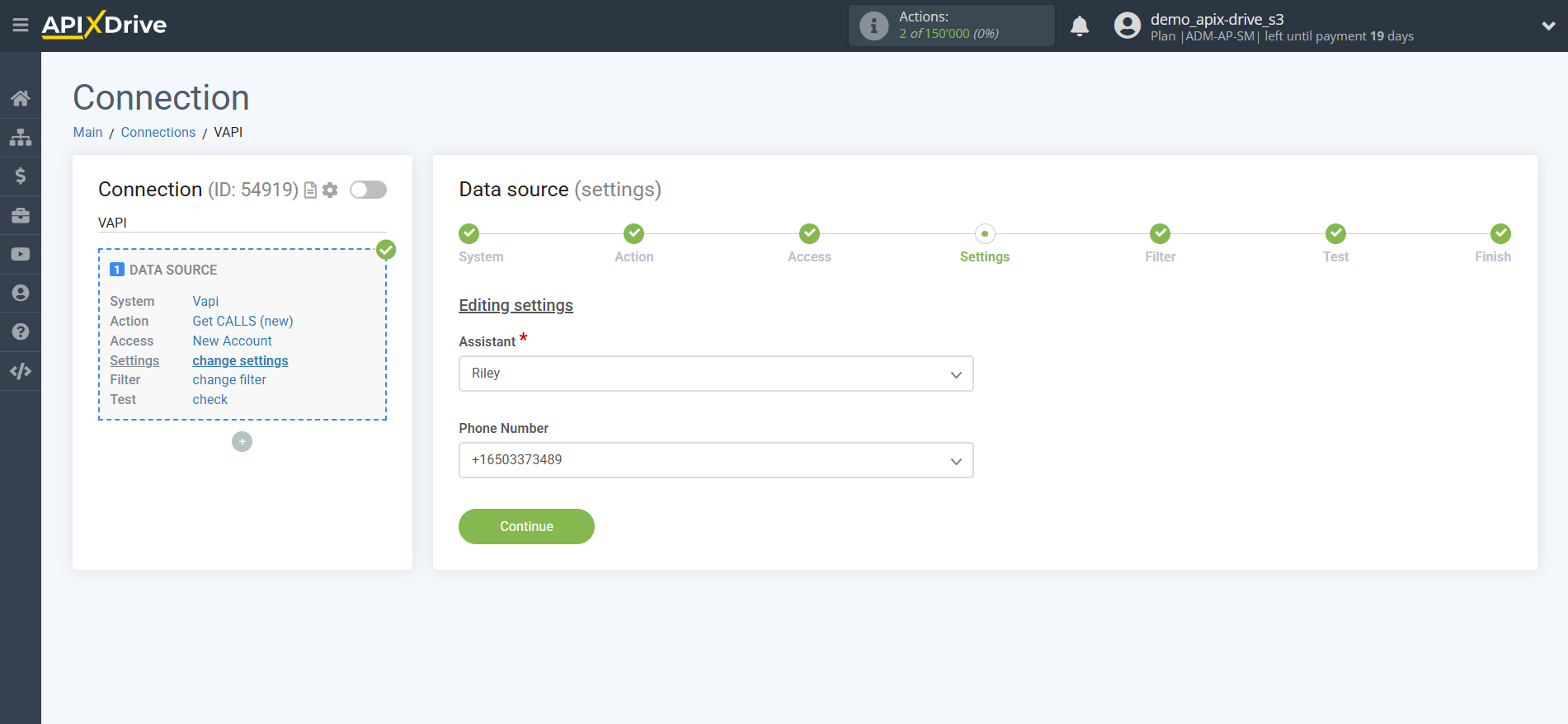This screenshot has width=1568, height=724.
Task: Open the notifications bell
Action: pos(1080,26)
